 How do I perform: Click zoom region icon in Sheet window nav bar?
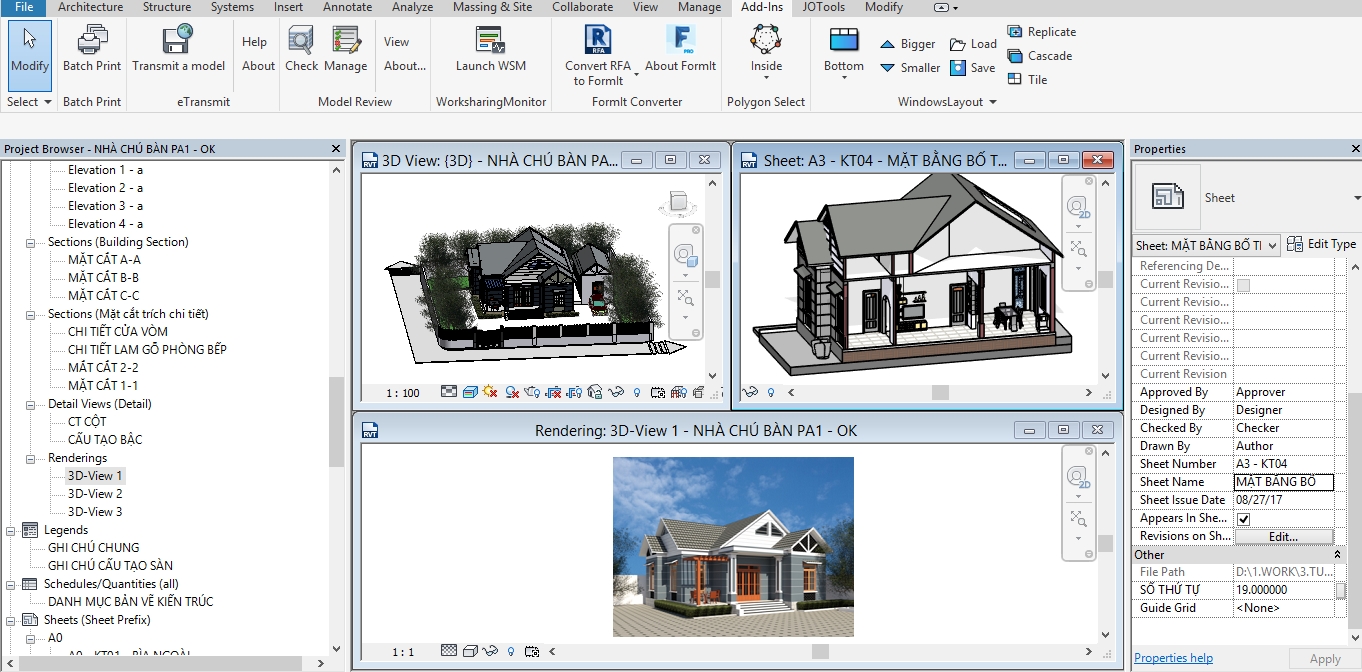coord(1078,249)
